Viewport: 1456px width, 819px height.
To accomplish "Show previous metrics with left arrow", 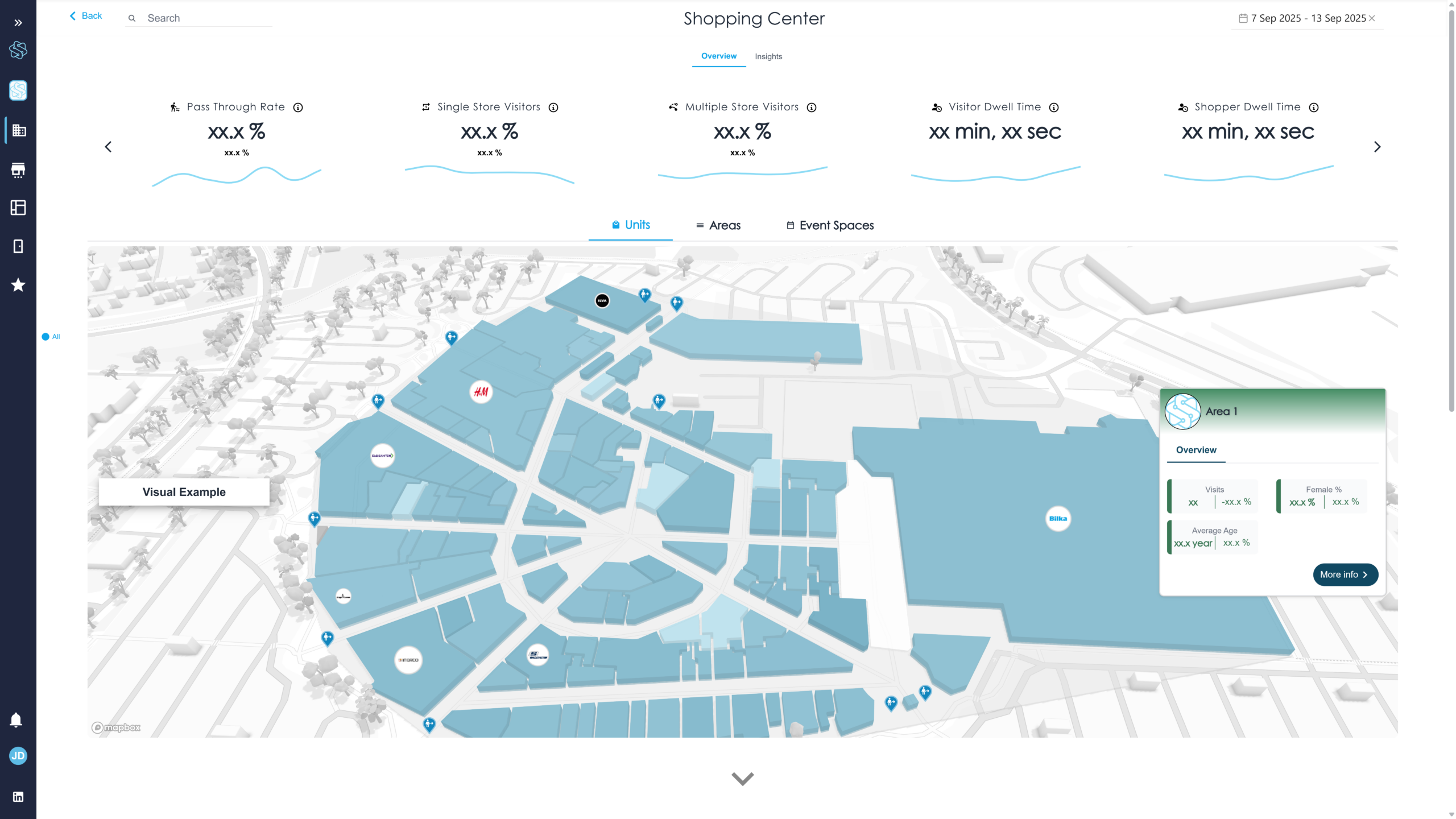I will (x=108, y=147).
